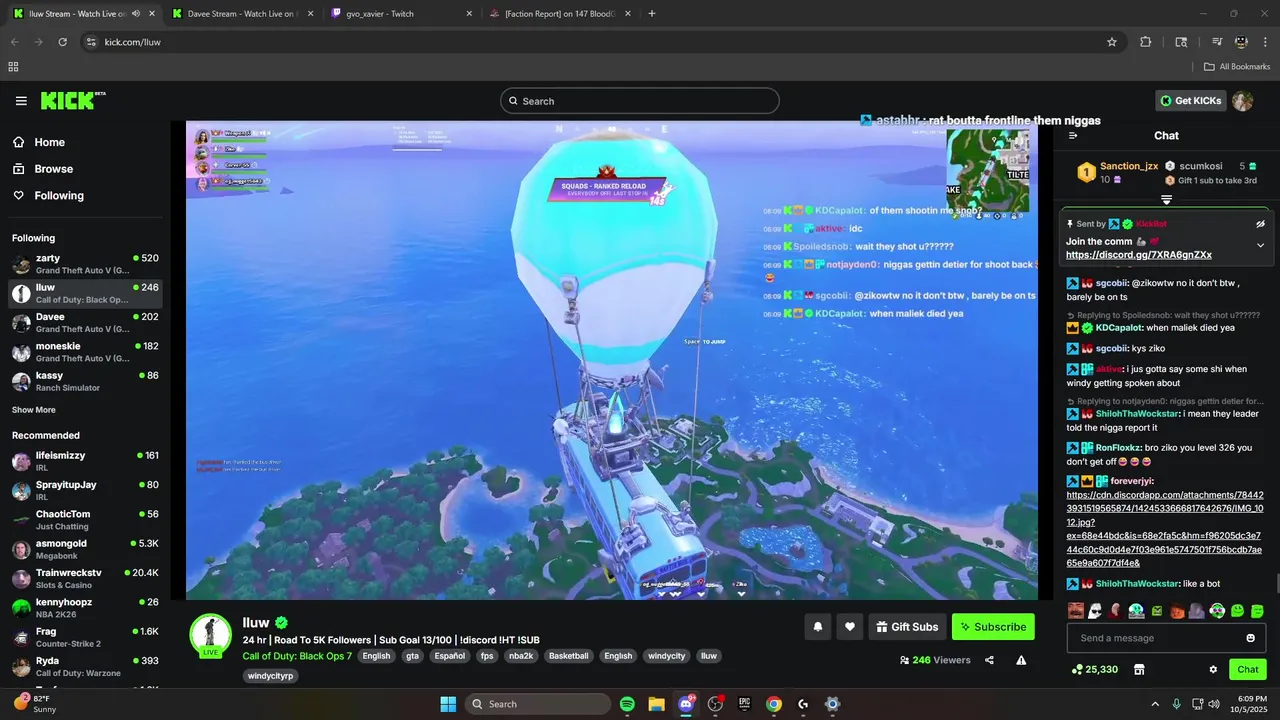Open Discord from taskbar

pos(686,704)
